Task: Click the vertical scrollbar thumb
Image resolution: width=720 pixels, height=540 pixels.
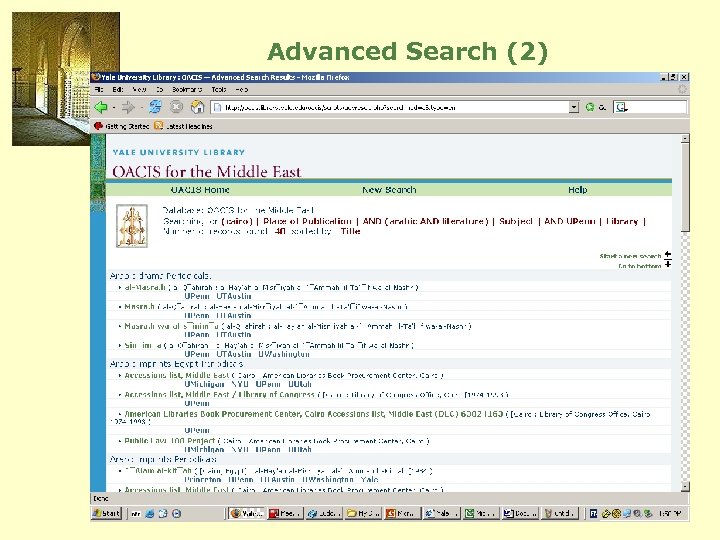Action: 685,187
